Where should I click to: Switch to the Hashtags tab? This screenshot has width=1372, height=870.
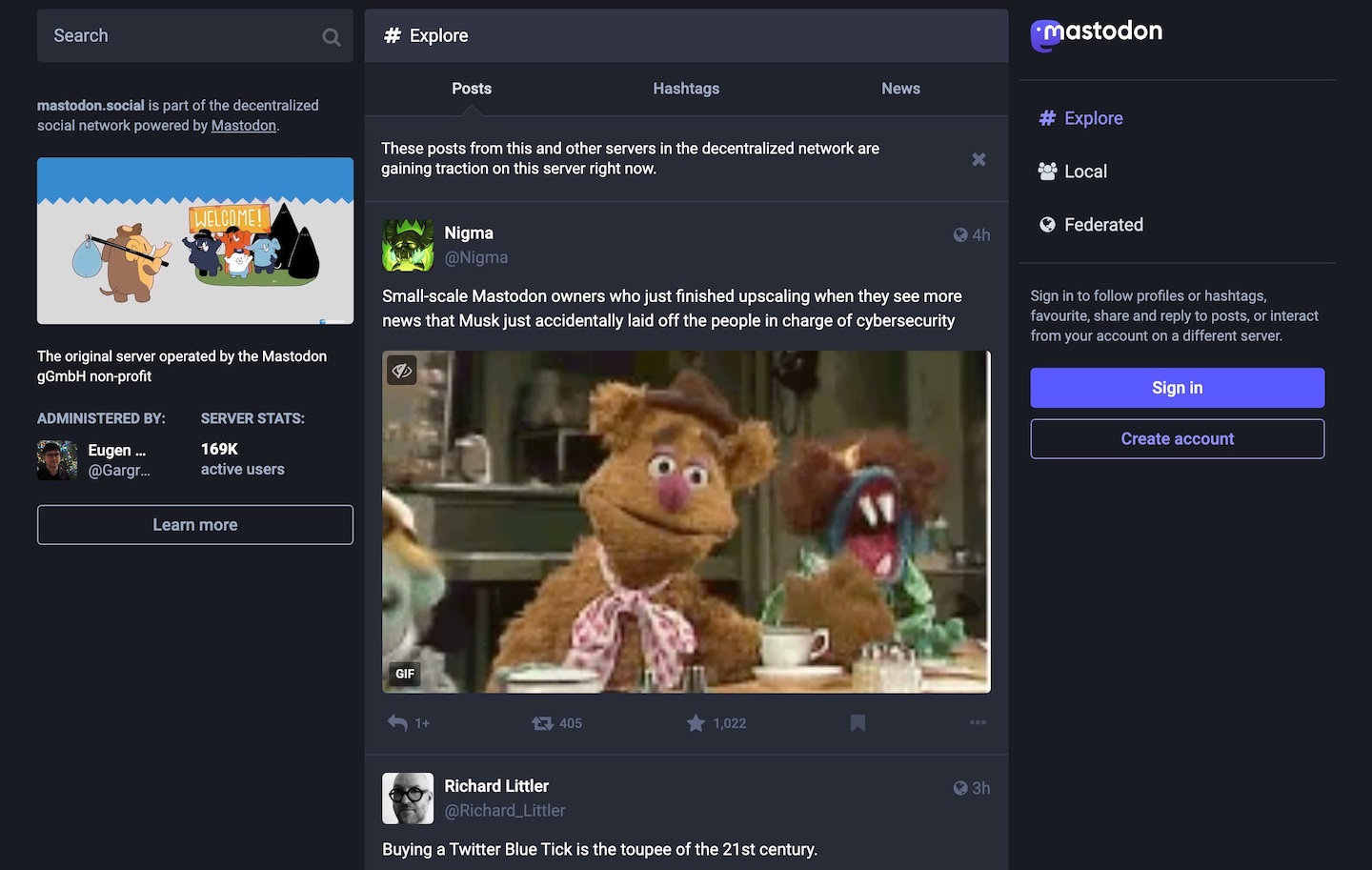pos(686,89)
